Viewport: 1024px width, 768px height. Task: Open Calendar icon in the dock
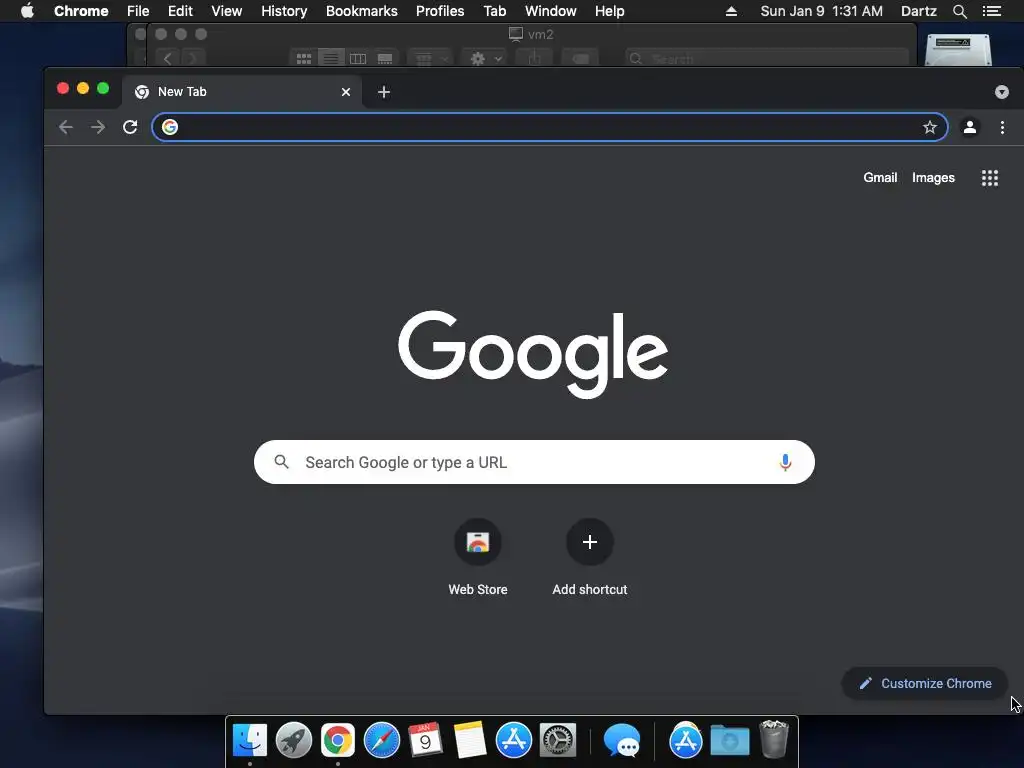point(426,741)
